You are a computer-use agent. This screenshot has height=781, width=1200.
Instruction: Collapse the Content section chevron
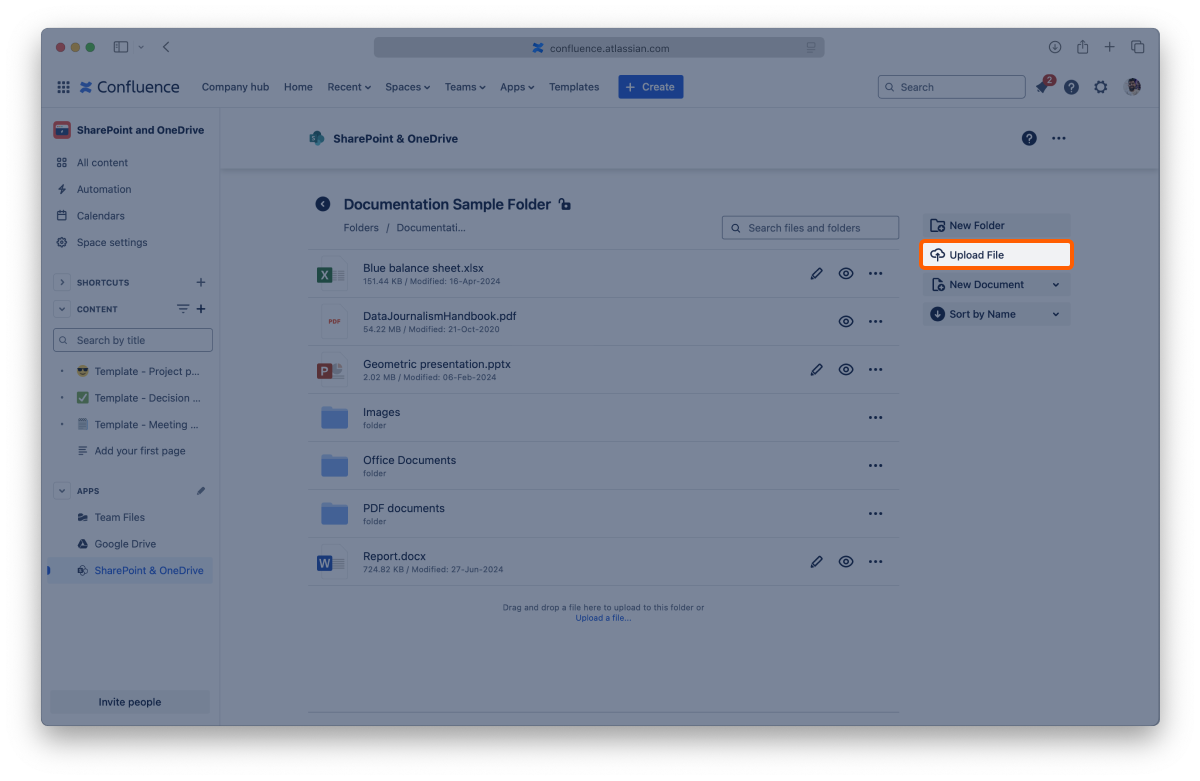pos(62,310)
